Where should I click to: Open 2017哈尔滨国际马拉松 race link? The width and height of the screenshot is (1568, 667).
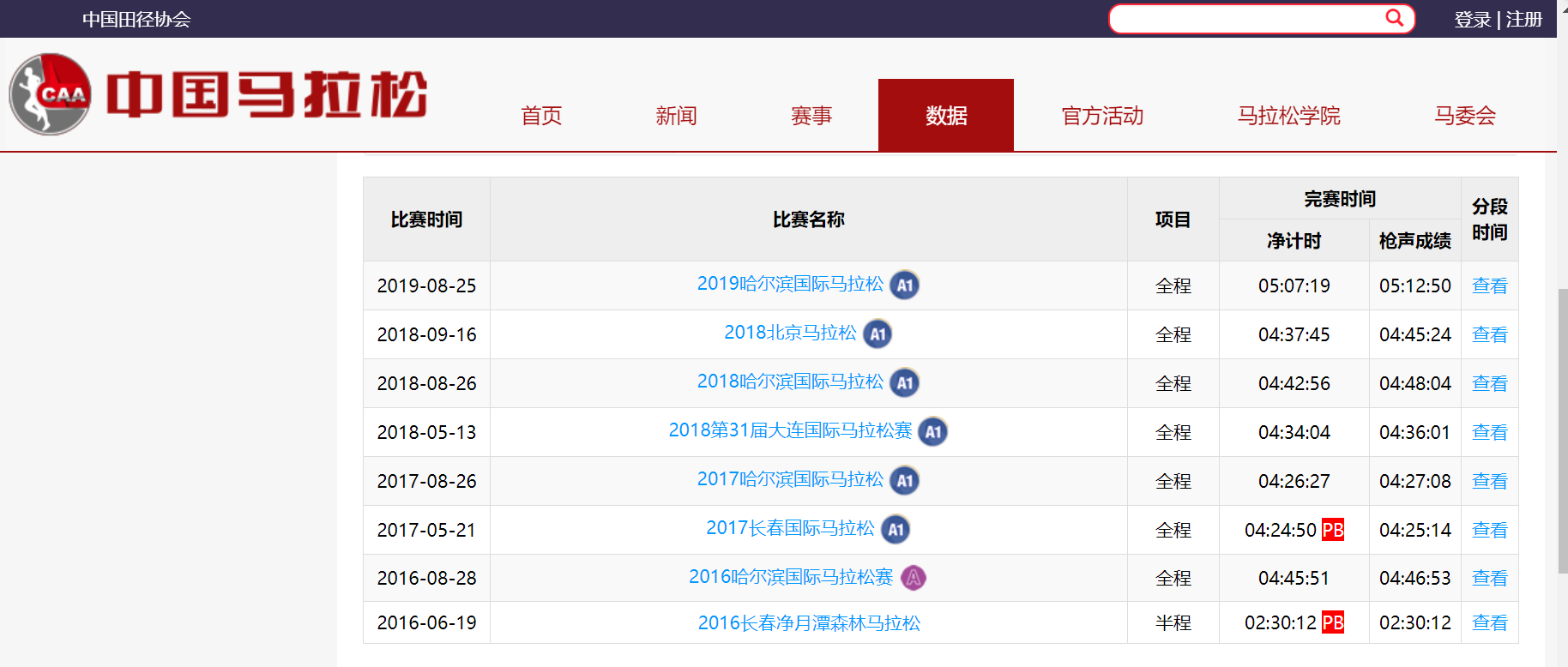[789, 479]
